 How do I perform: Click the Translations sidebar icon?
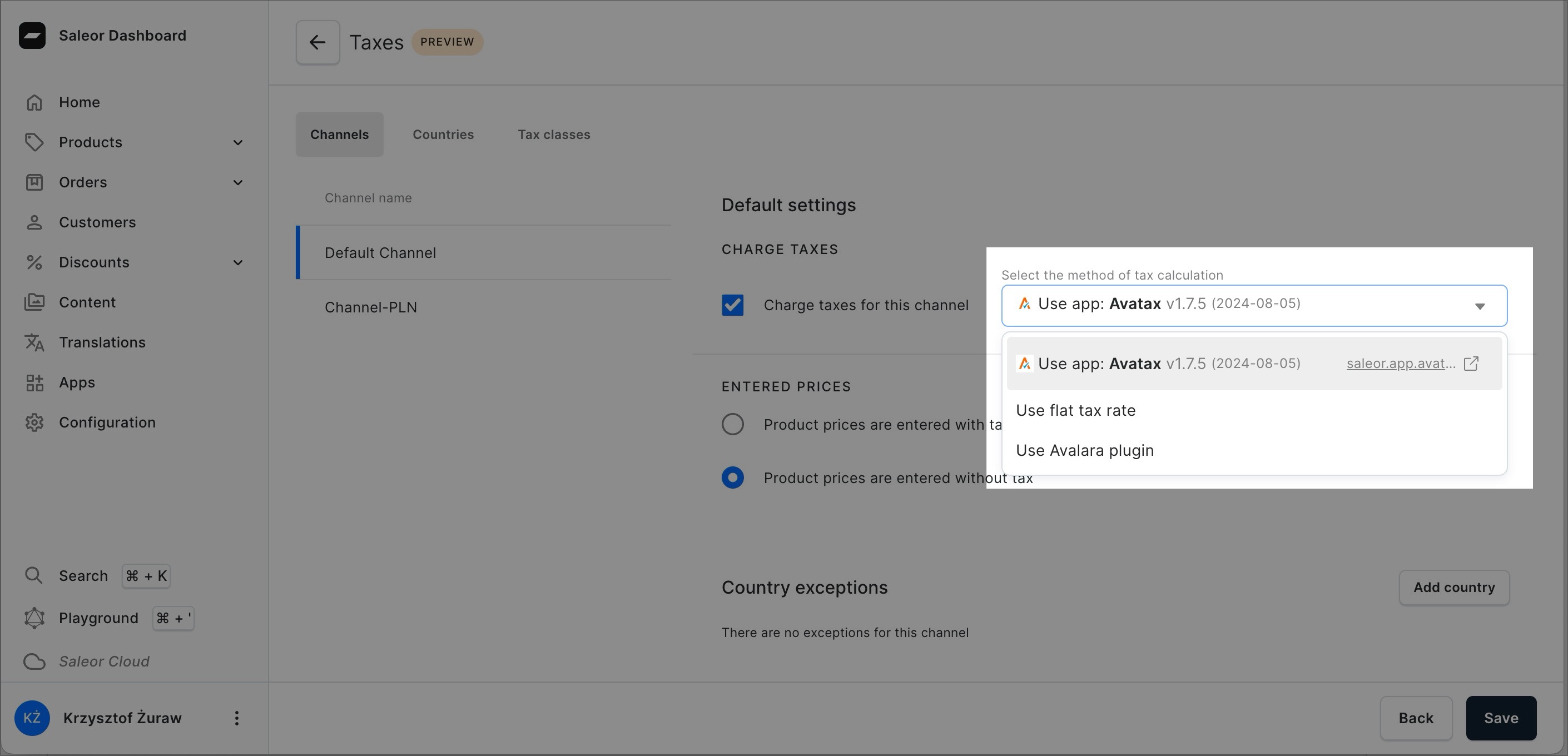point(34,342)
